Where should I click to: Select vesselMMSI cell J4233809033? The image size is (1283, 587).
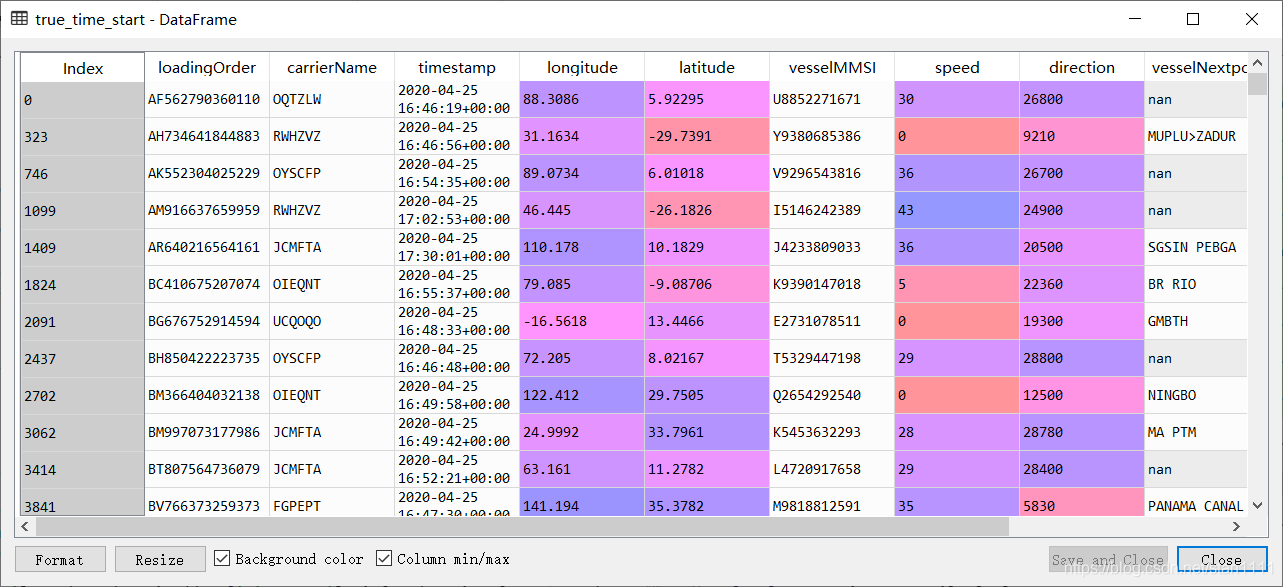coord(832,247)
